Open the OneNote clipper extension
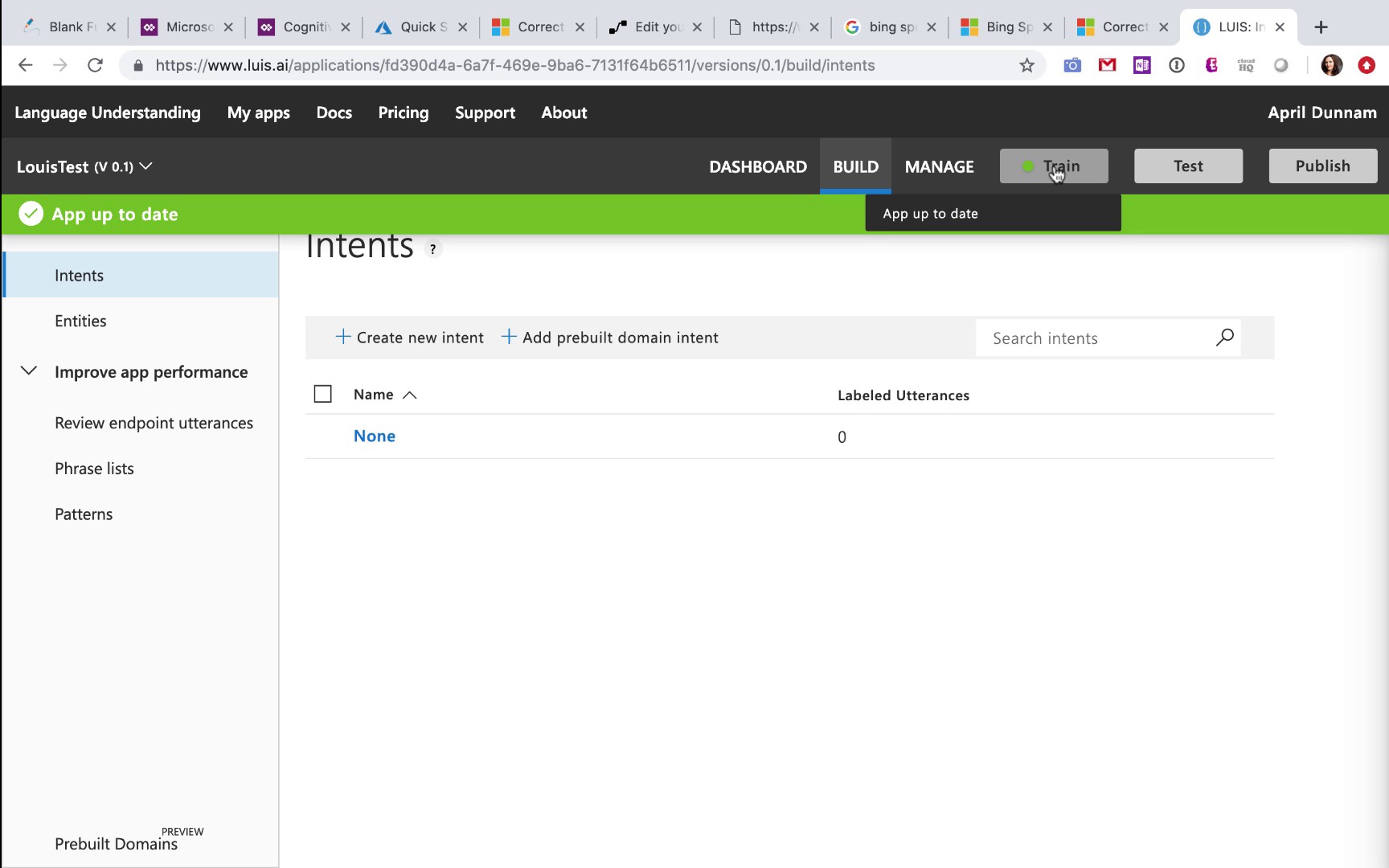The width and height of the screenshot is (1389, 868). pos(1141,65)
